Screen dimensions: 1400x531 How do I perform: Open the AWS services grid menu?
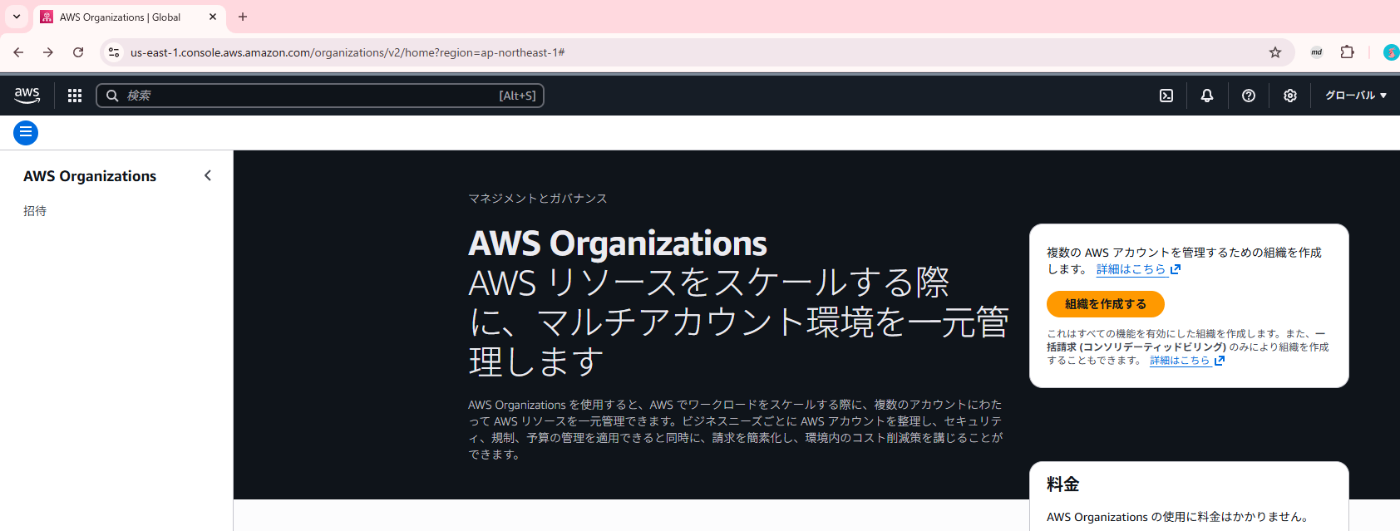pos(75,96)
